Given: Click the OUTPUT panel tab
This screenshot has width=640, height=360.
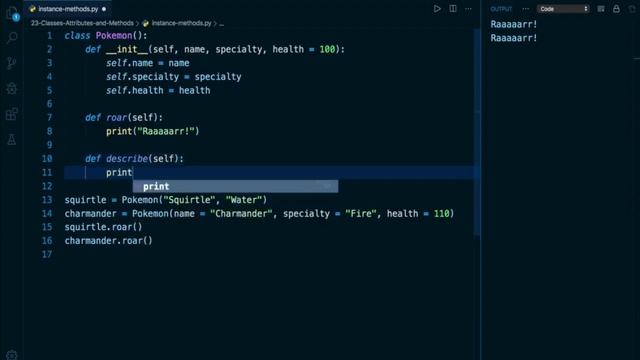Looking at the screenshot, I should [x=501, y=9].
